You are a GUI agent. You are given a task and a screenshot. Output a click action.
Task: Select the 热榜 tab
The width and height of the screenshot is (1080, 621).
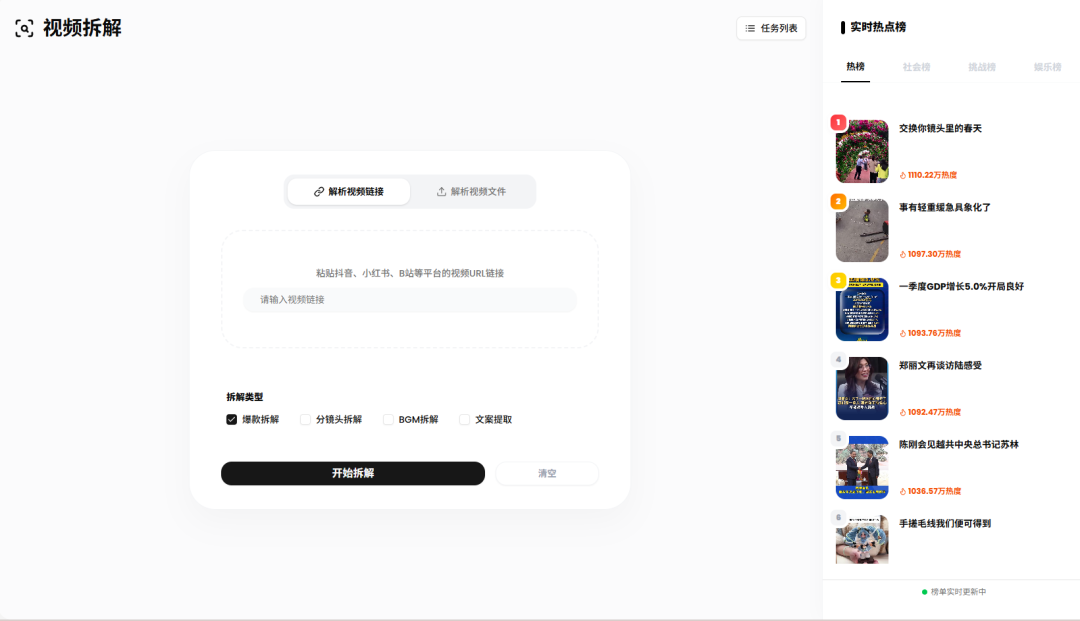[855, 67]
